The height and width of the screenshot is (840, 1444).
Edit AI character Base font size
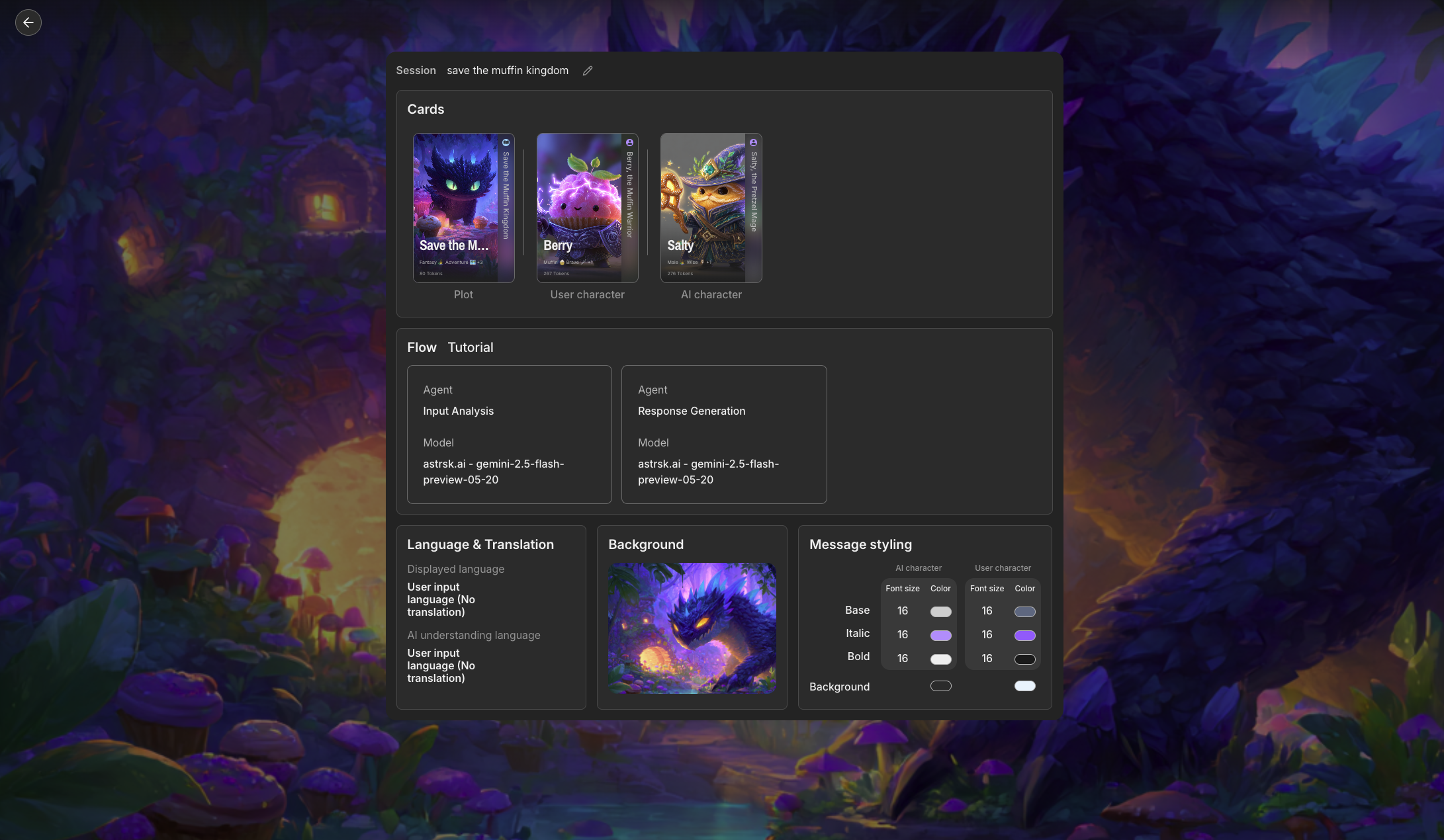pos(902,611)
